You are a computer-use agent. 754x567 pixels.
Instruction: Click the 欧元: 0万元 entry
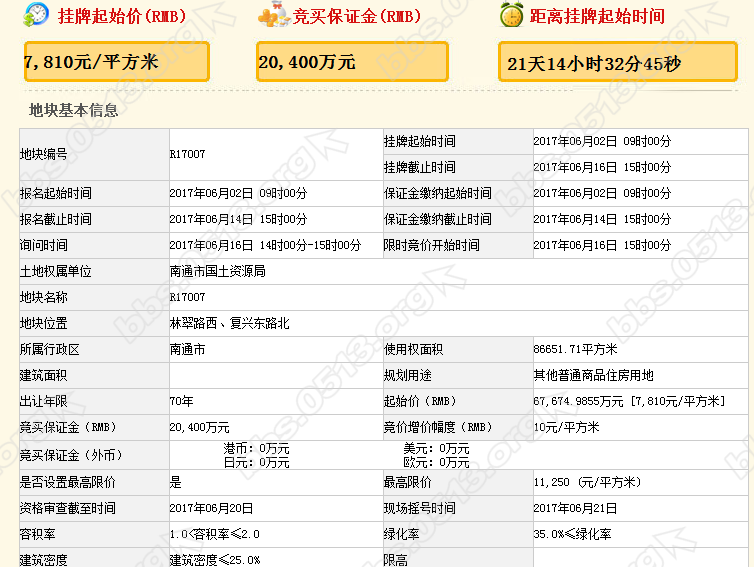point(436,463)
